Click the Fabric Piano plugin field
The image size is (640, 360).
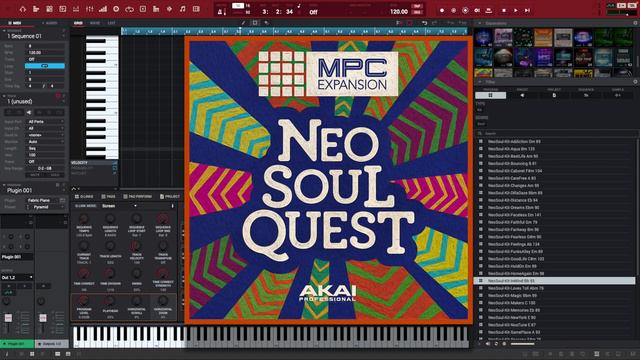pos(42,200)
